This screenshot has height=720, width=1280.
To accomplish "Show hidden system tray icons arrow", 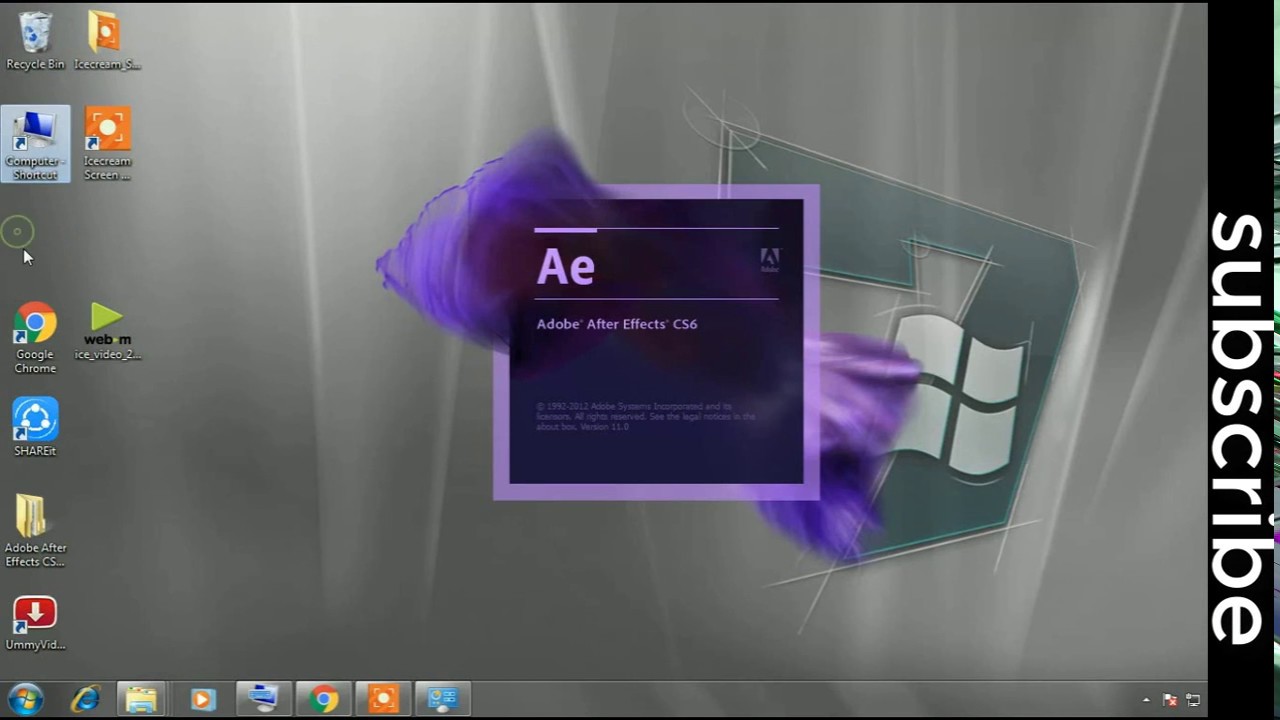I will pos(1146,700).
